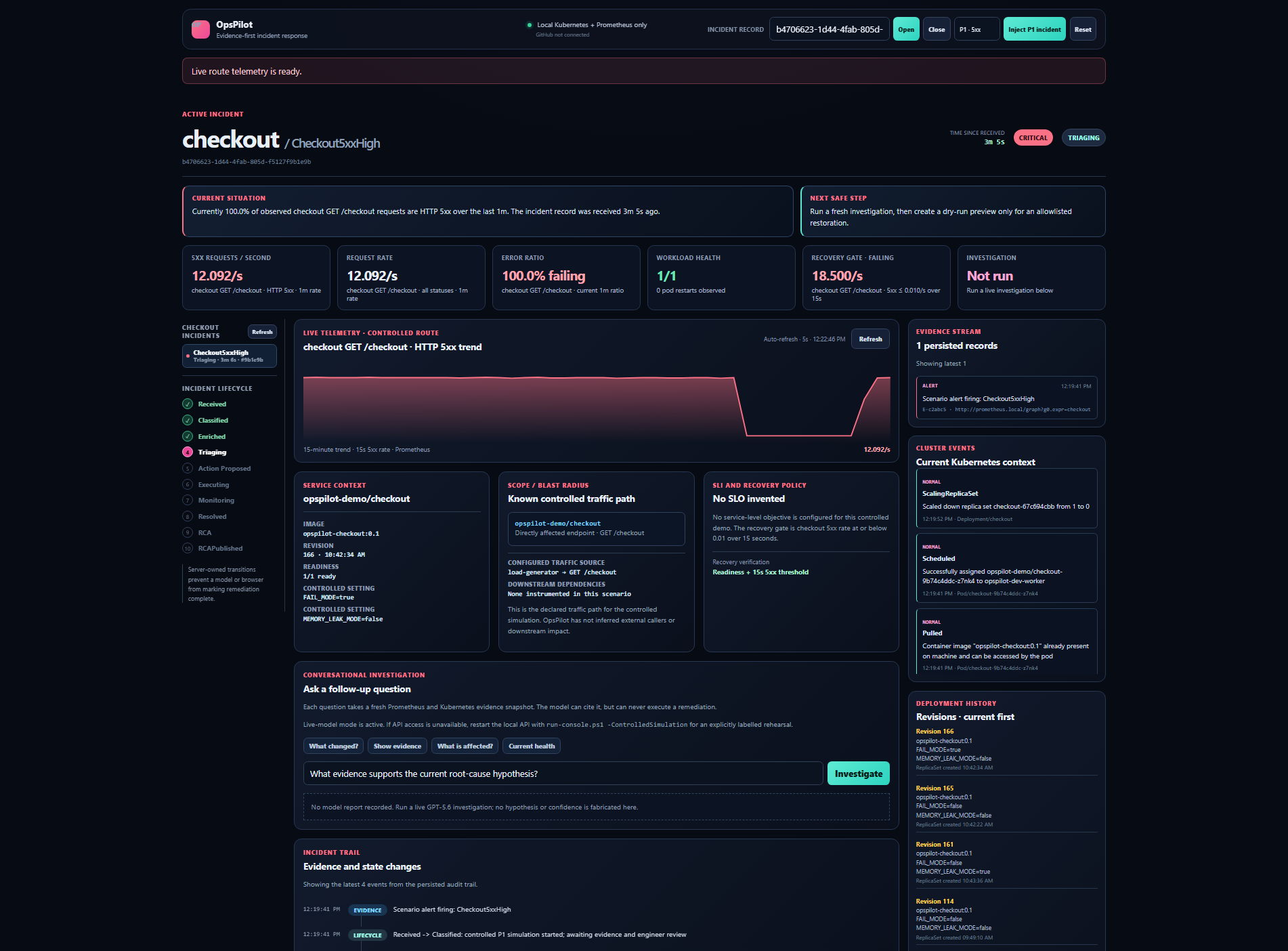Select the What is affected? suggestion chip
The image size is (1288, 951).
tap(465, 746)
